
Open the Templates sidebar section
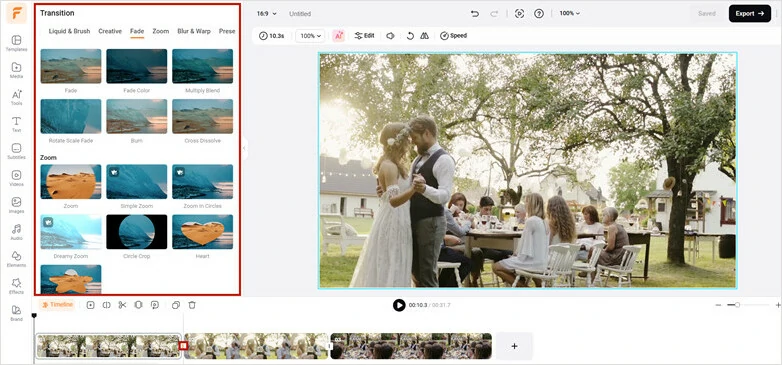click(x=16, y=43)
